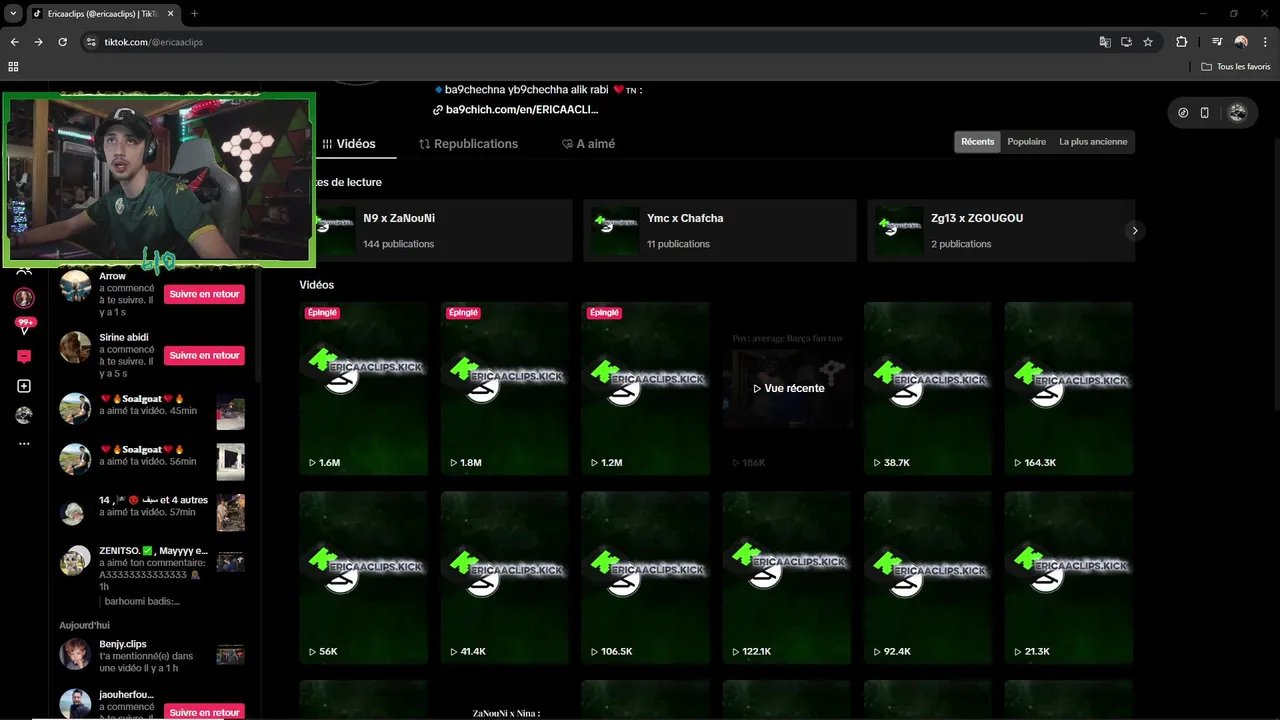This screenshot has height=720, width=1280.
Task: Play the Vue récente video
Action: click(x=788, y=388)
